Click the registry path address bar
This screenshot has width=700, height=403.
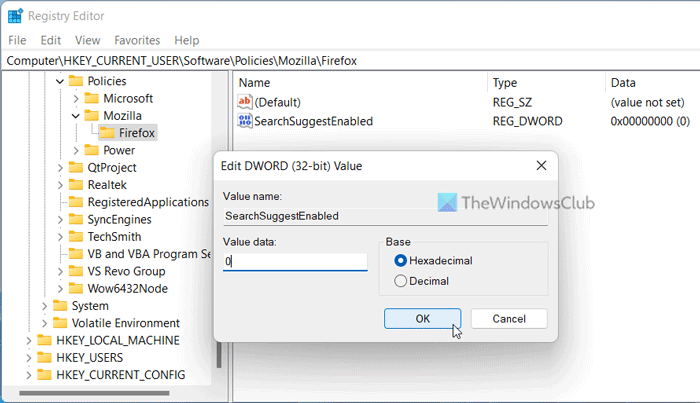350,61
